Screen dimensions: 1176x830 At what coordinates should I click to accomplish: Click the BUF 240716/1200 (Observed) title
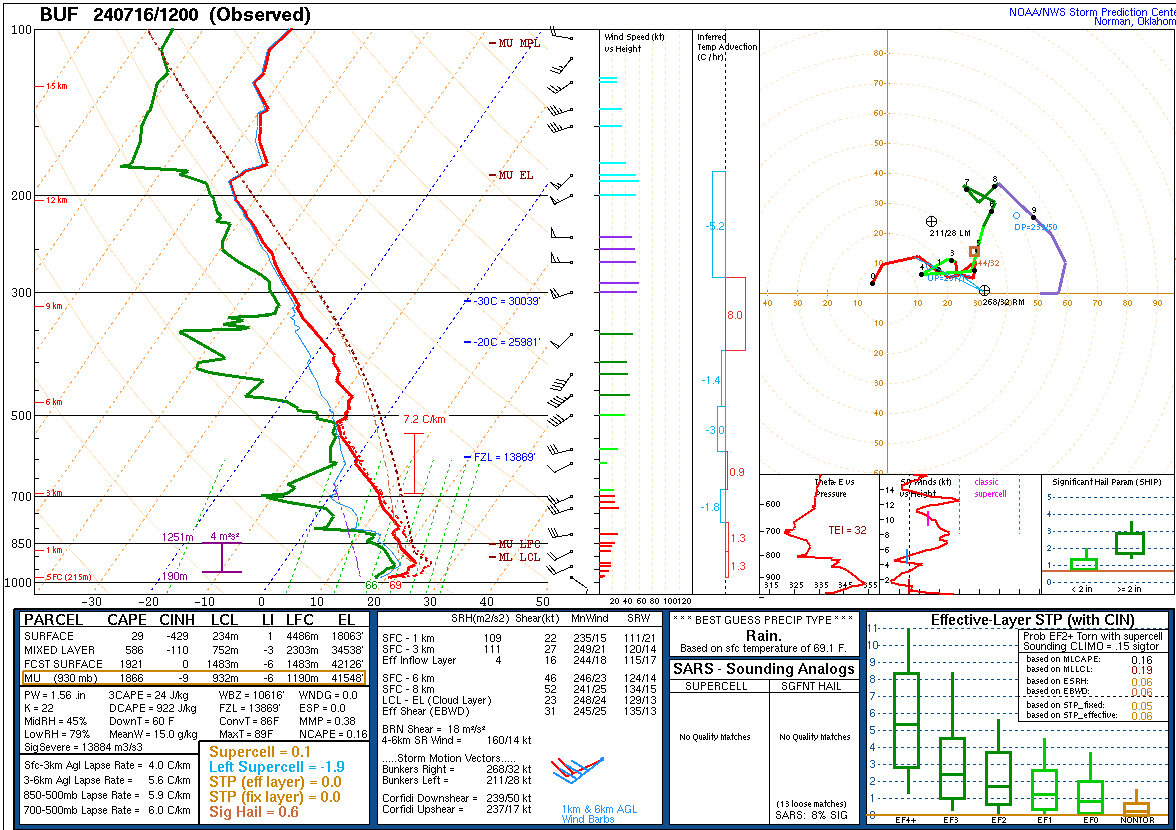point(175,15)
